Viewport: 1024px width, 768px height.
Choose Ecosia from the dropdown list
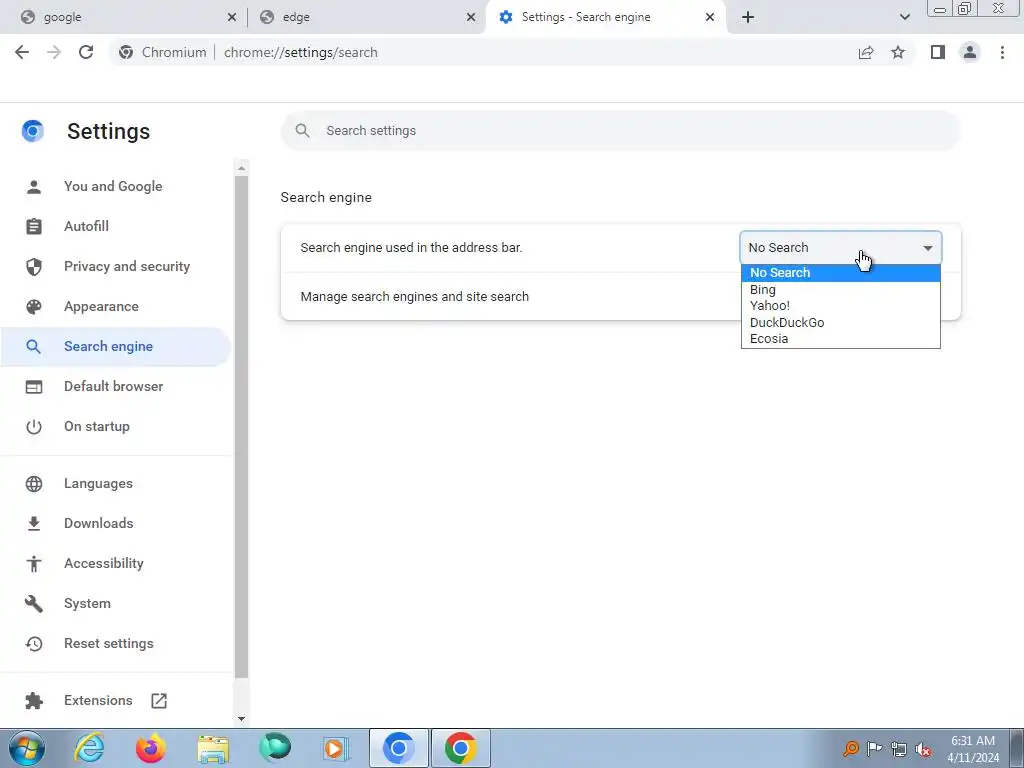[x=840, y=338]
